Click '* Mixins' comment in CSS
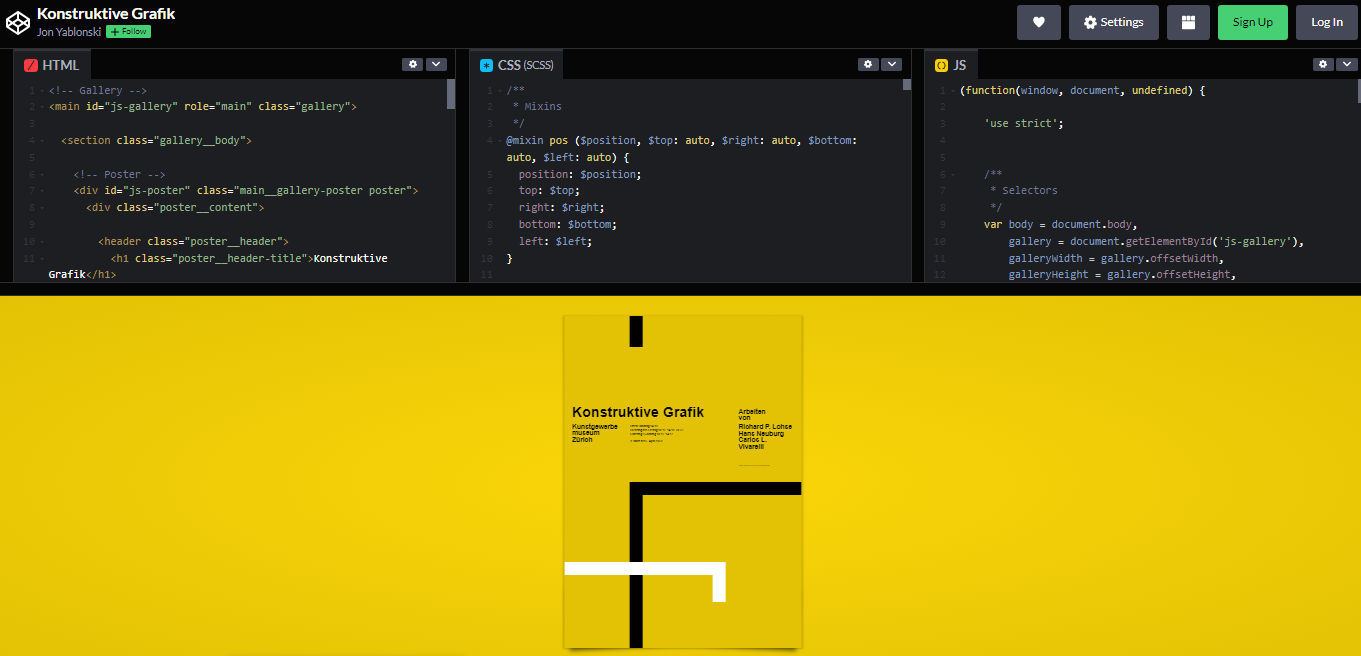The image size is (1361, 656). [x=537, y=106]
